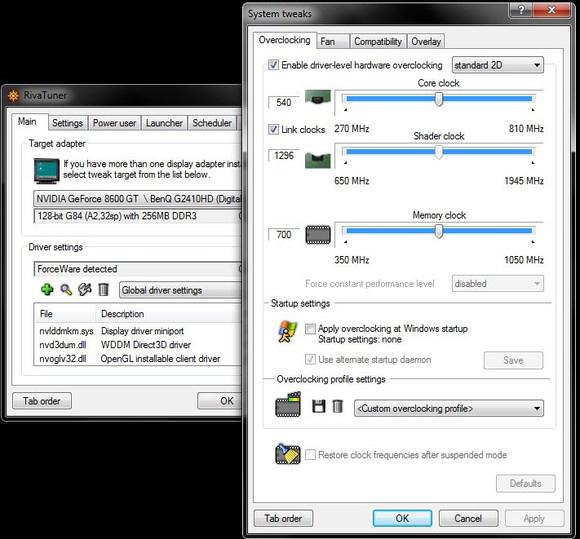This screenshot has height=539, width=580.
Task: Click the overclocking profile memory chip icon
Action: point(288,405)
